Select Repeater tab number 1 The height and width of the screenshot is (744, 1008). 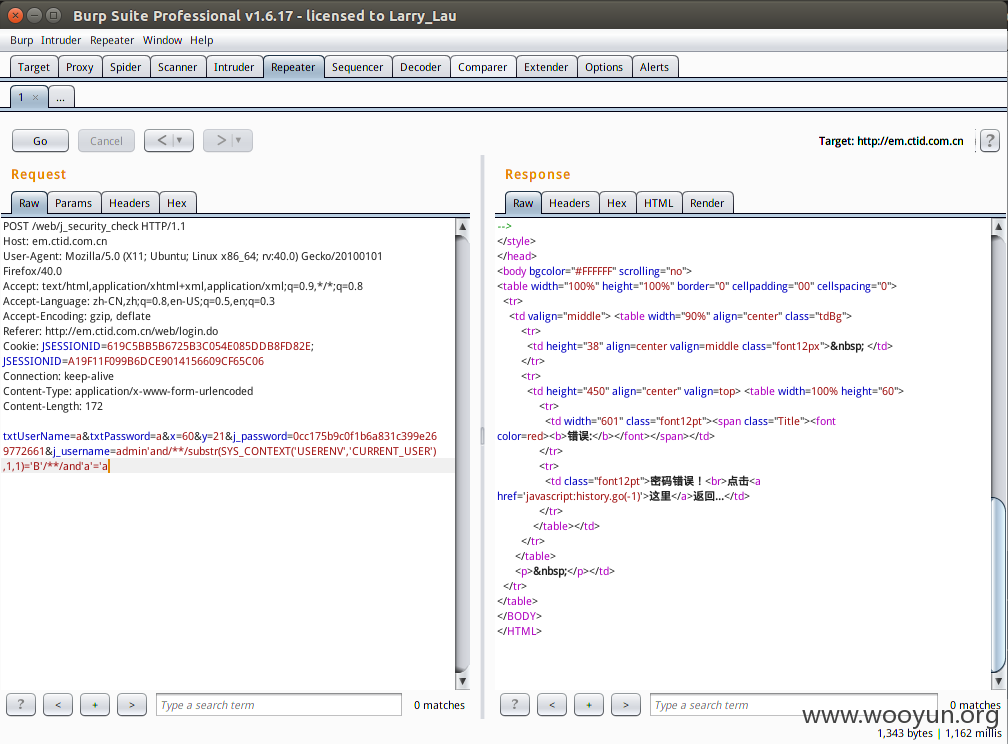click(x=21, y=97)
